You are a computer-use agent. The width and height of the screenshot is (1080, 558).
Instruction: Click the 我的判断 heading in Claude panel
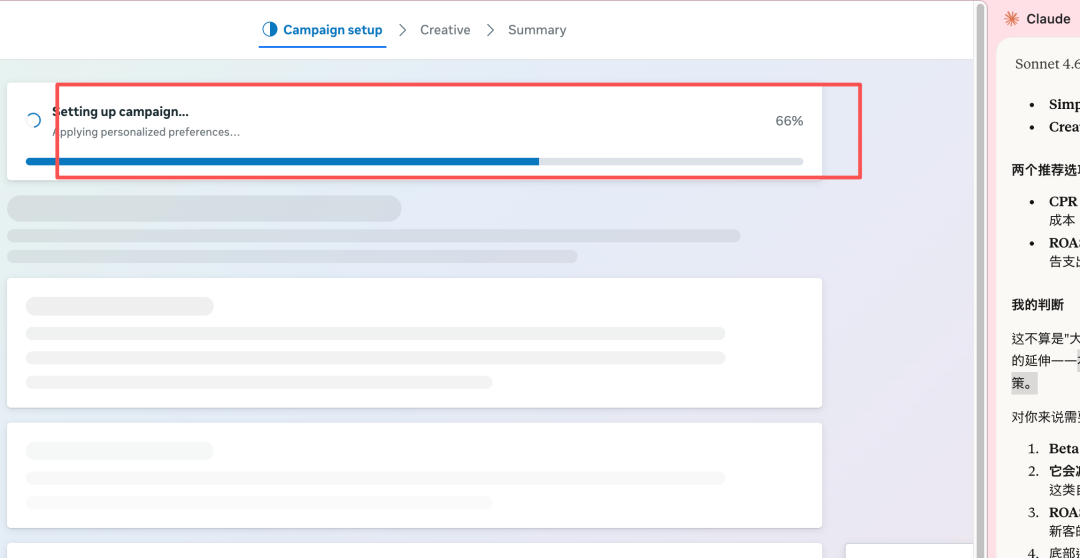tap(1038, 305)
